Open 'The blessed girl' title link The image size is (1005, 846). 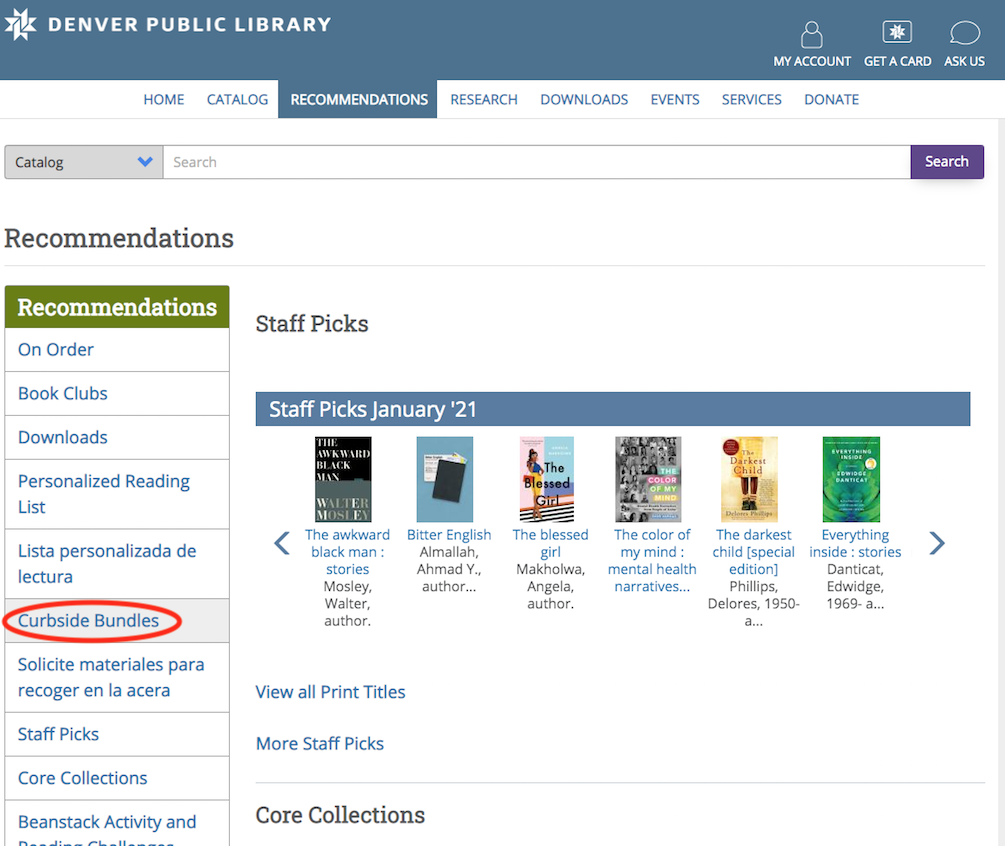551,543
